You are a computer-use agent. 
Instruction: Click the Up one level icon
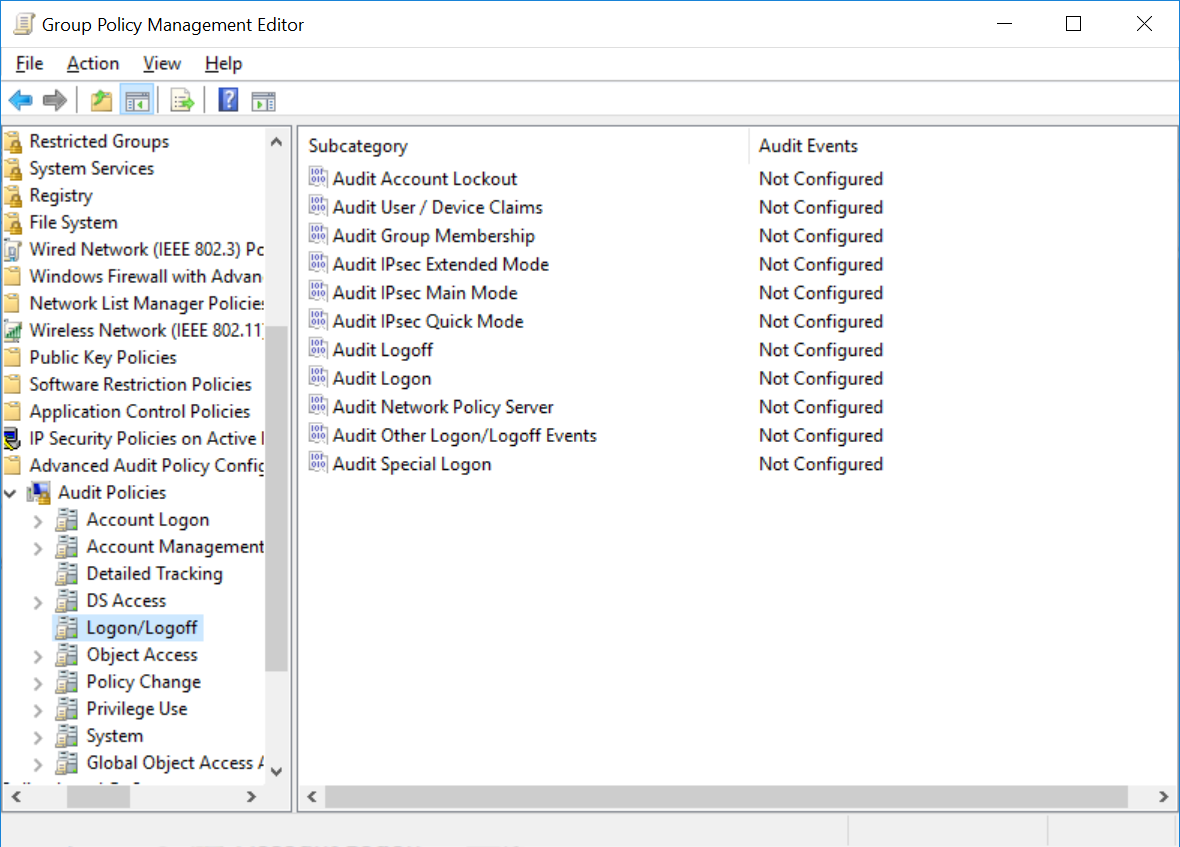point(100,99)
